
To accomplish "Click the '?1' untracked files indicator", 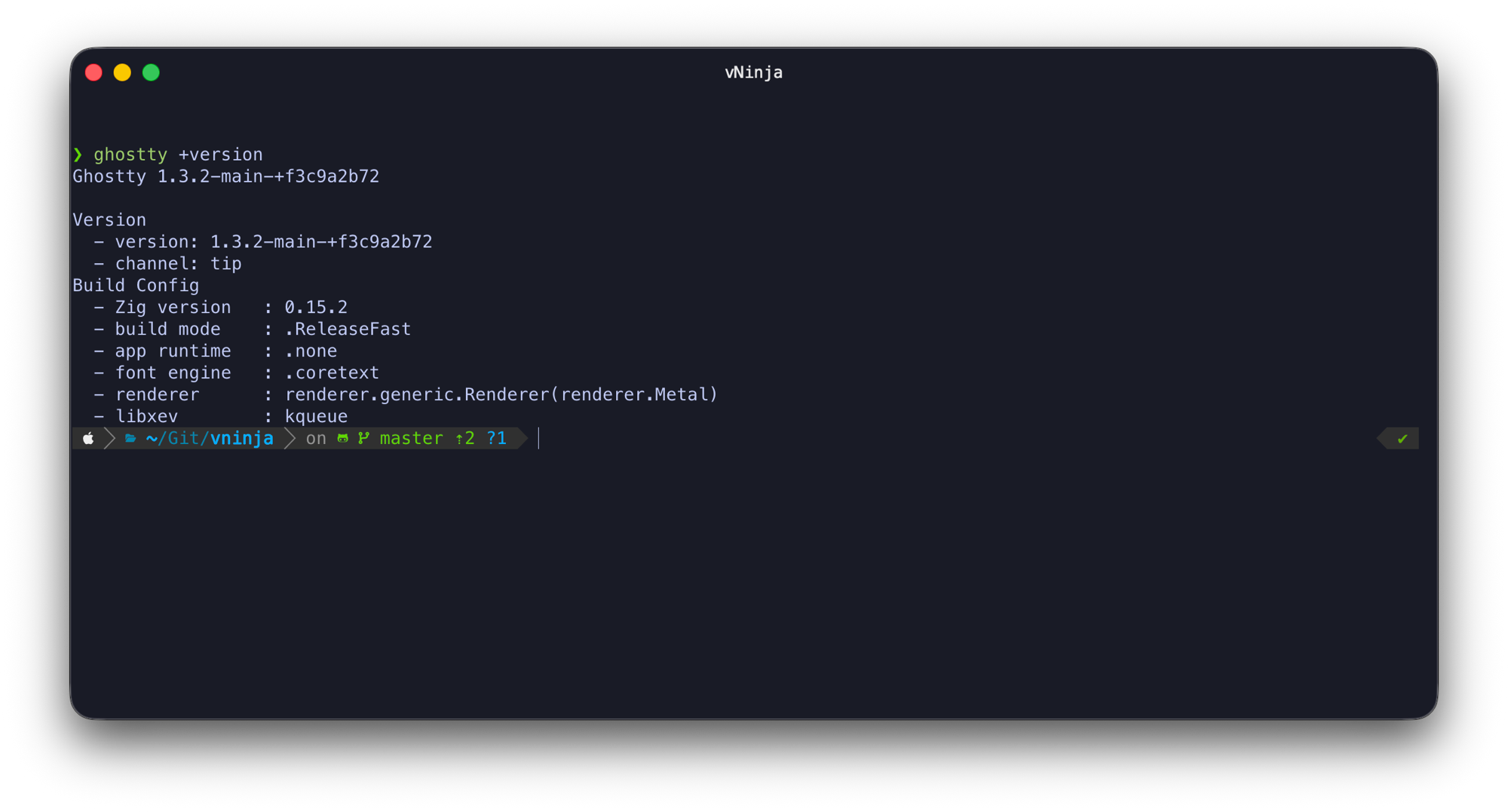I will tap(497, 439).
